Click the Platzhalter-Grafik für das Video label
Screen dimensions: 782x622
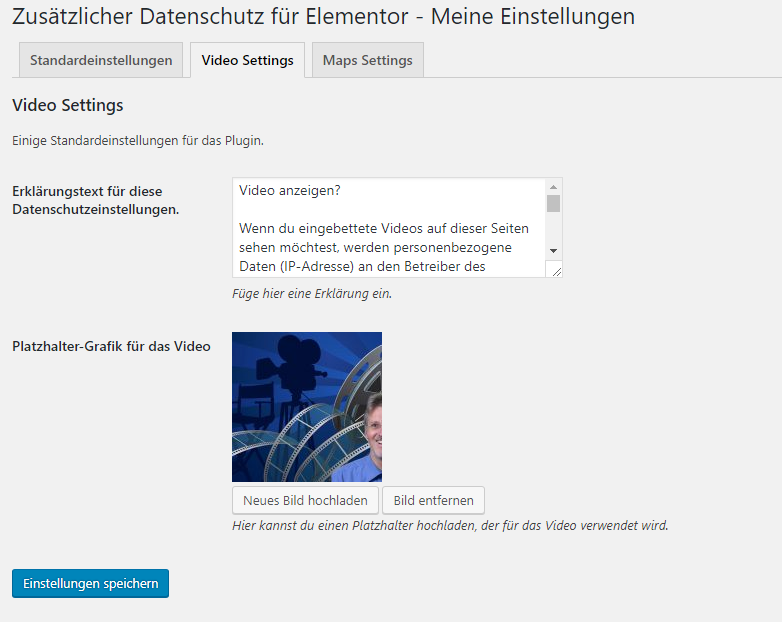coord(111,346)
